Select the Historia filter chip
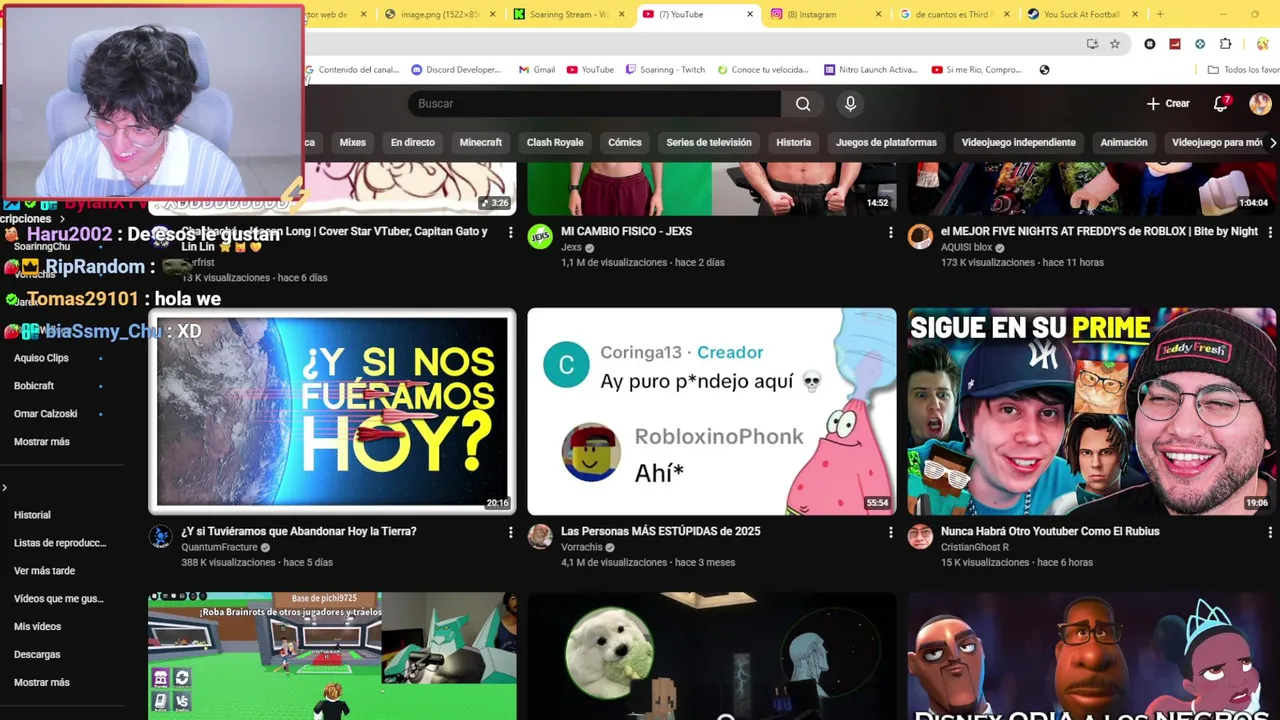Viewport: 1280px width, 720px height. tap(794, 142)
